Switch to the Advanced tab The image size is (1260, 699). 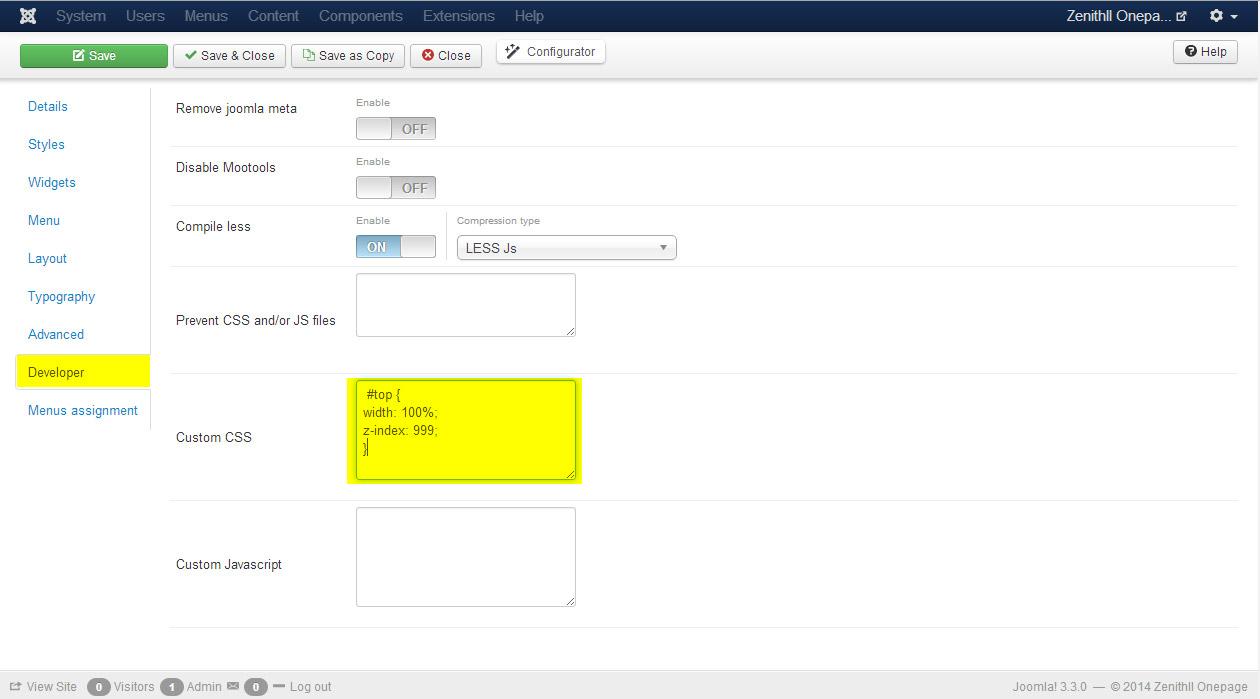click(x=56, y=334)
